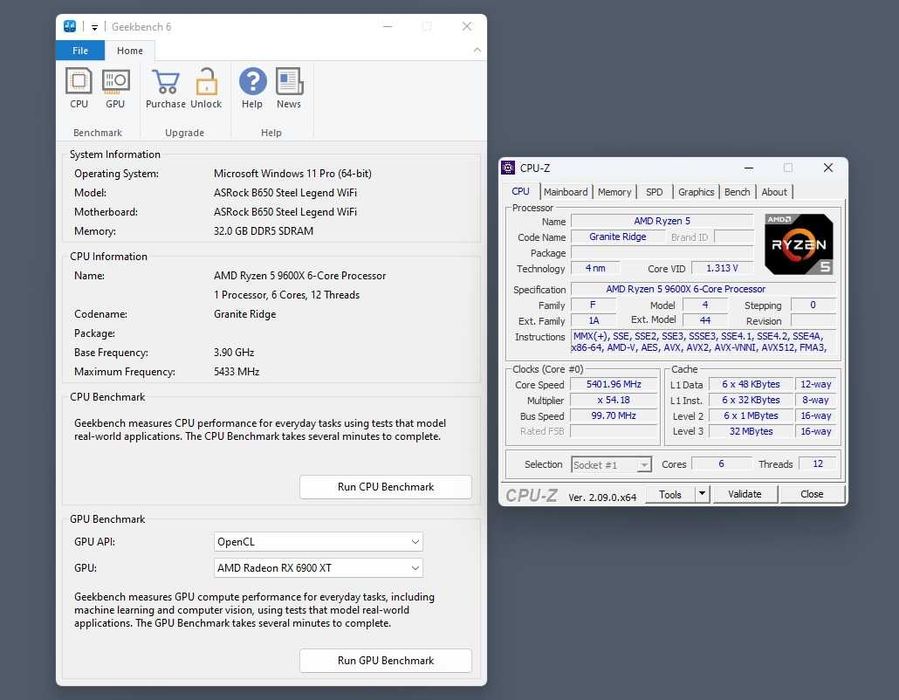Switch to Bench tab in CPU-Z

pyautogui.click(x=737, y=192)
